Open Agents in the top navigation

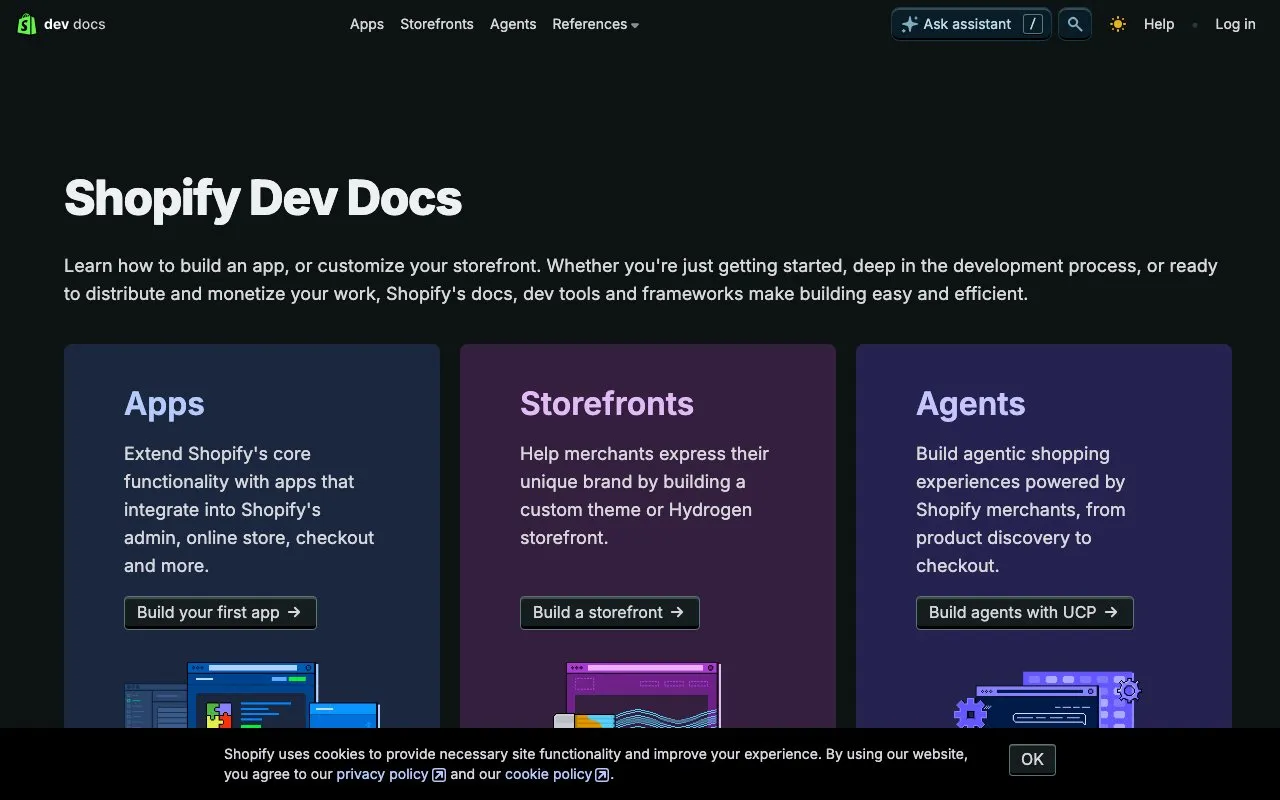(513, 24)
